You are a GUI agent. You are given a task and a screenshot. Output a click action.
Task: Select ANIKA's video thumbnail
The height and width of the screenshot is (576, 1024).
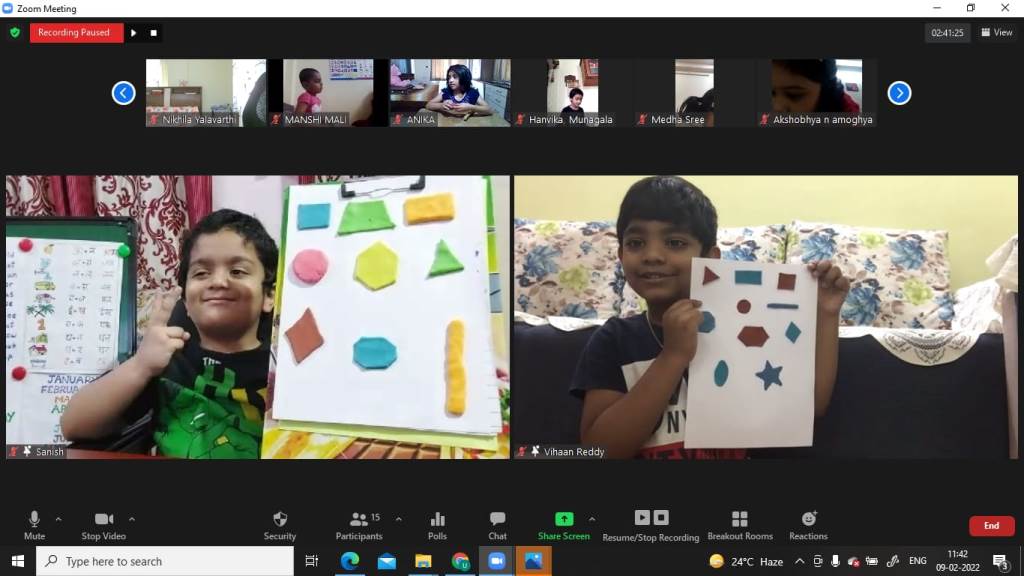tap(450, 92)
